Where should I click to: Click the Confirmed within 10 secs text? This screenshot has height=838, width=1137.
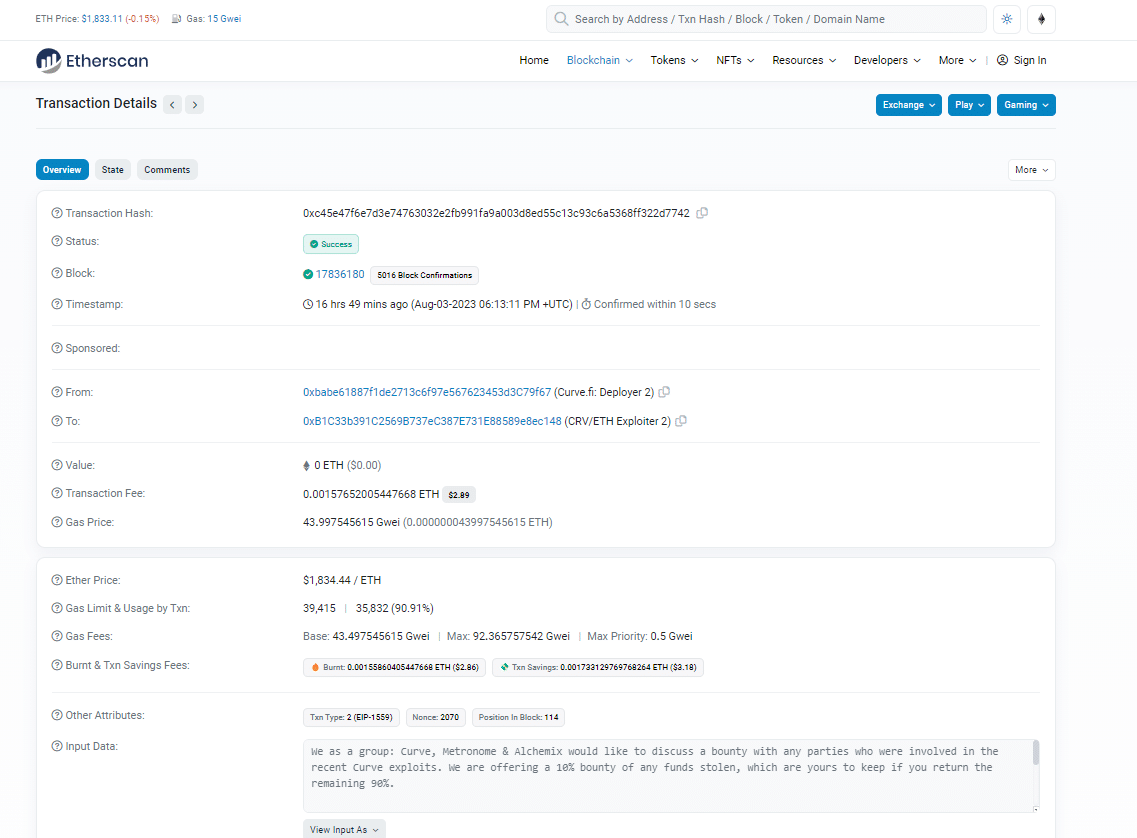[654, 304]
